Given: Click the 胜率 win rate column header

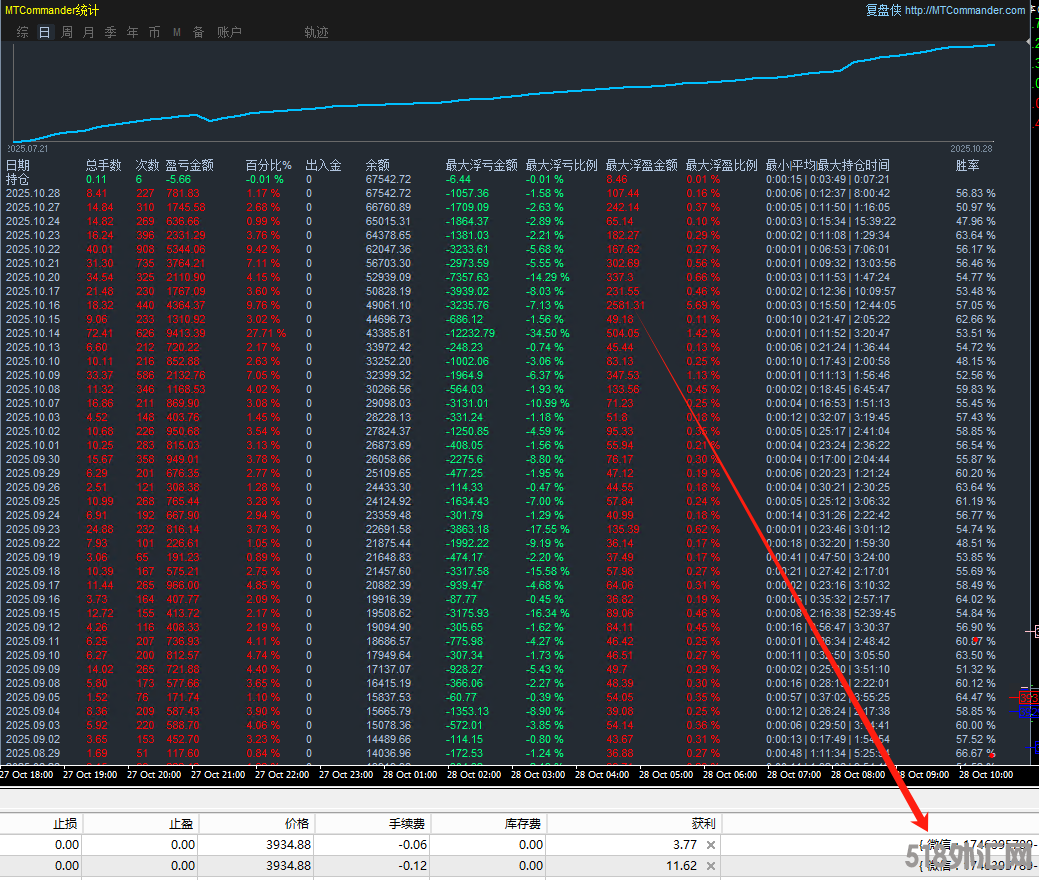Looking at the screenshot, I should [x=967, y=165].
